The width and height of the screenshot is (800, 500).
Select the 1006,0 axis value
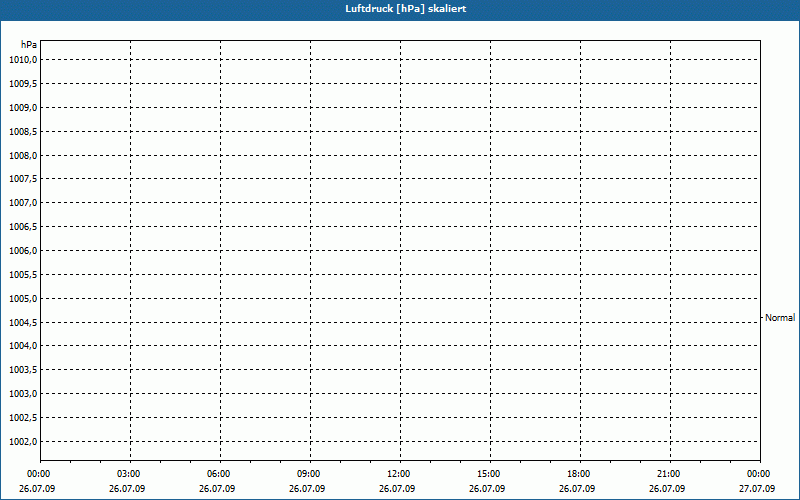(x=23, y=251)
